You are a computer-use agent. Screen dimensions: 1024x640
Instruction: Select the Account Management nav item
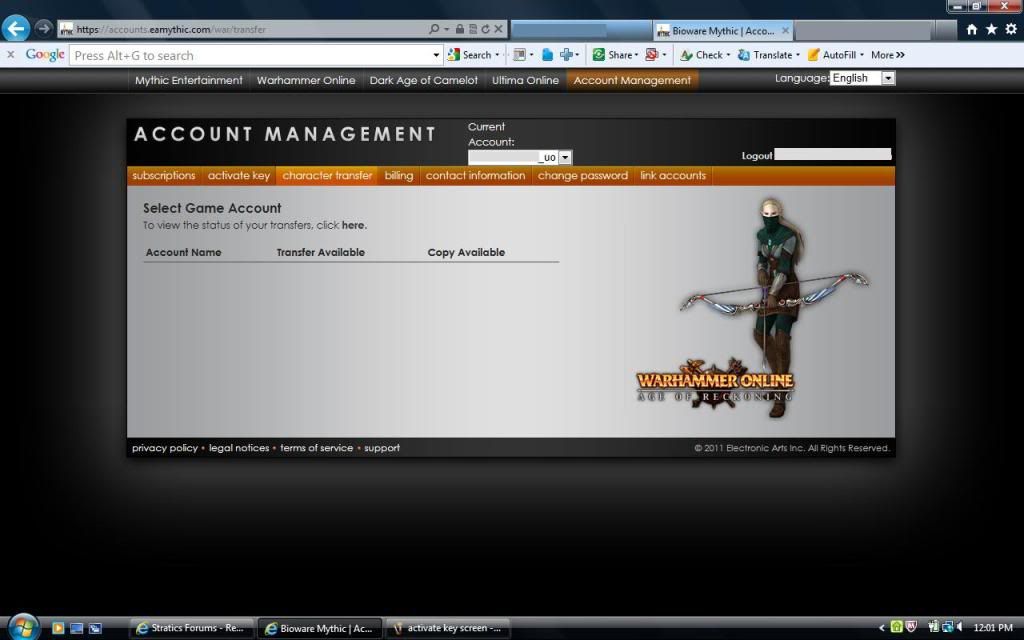pyautogui.click(x=632, y=80)
